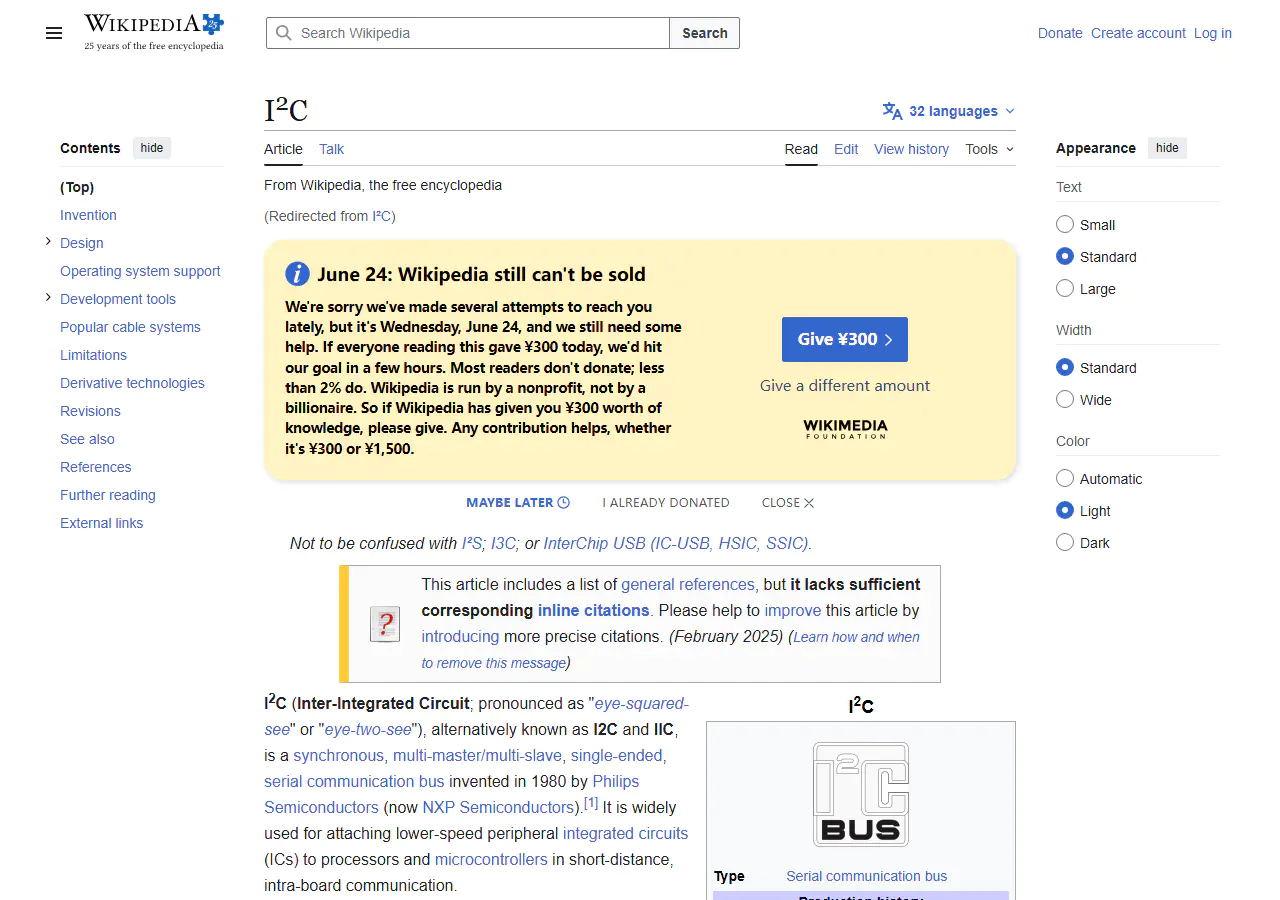Hide the Appearance panel

tap(1167, 148)
